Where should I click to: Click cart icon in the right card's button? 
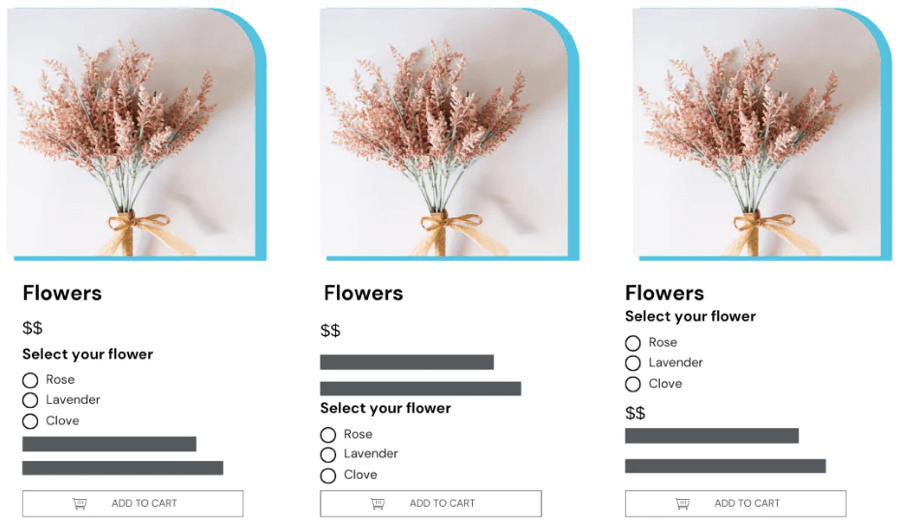[683, 503]
